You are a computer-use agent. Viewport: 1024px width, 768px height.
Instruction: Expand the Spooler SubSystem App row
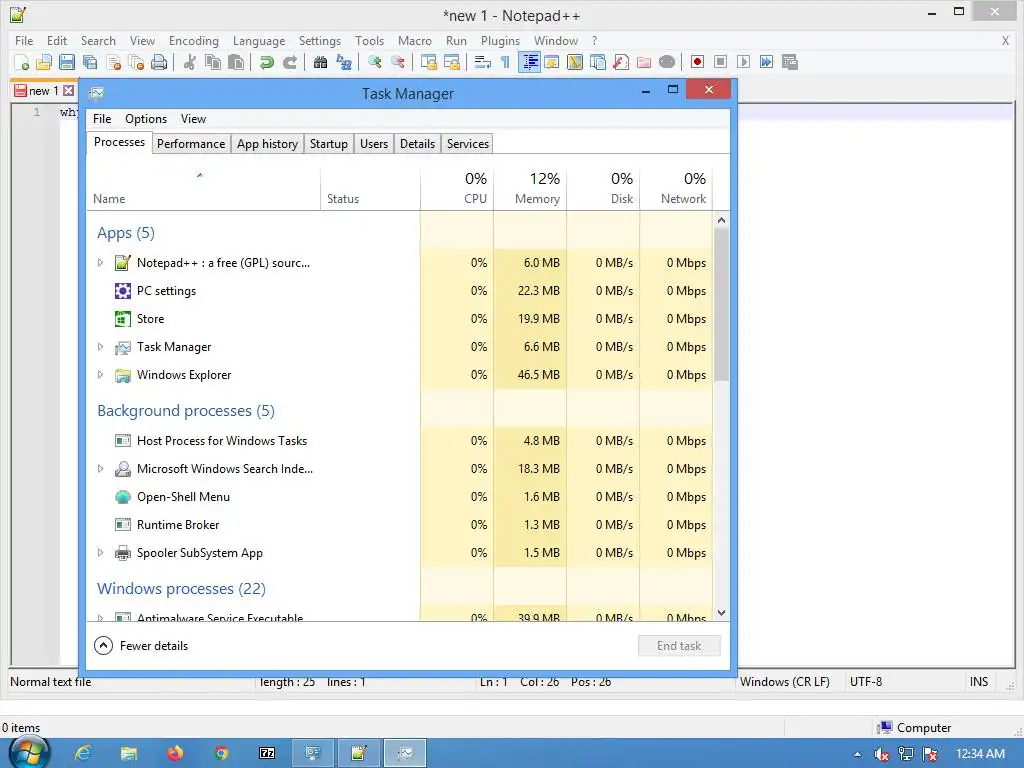tap(100, 552)
